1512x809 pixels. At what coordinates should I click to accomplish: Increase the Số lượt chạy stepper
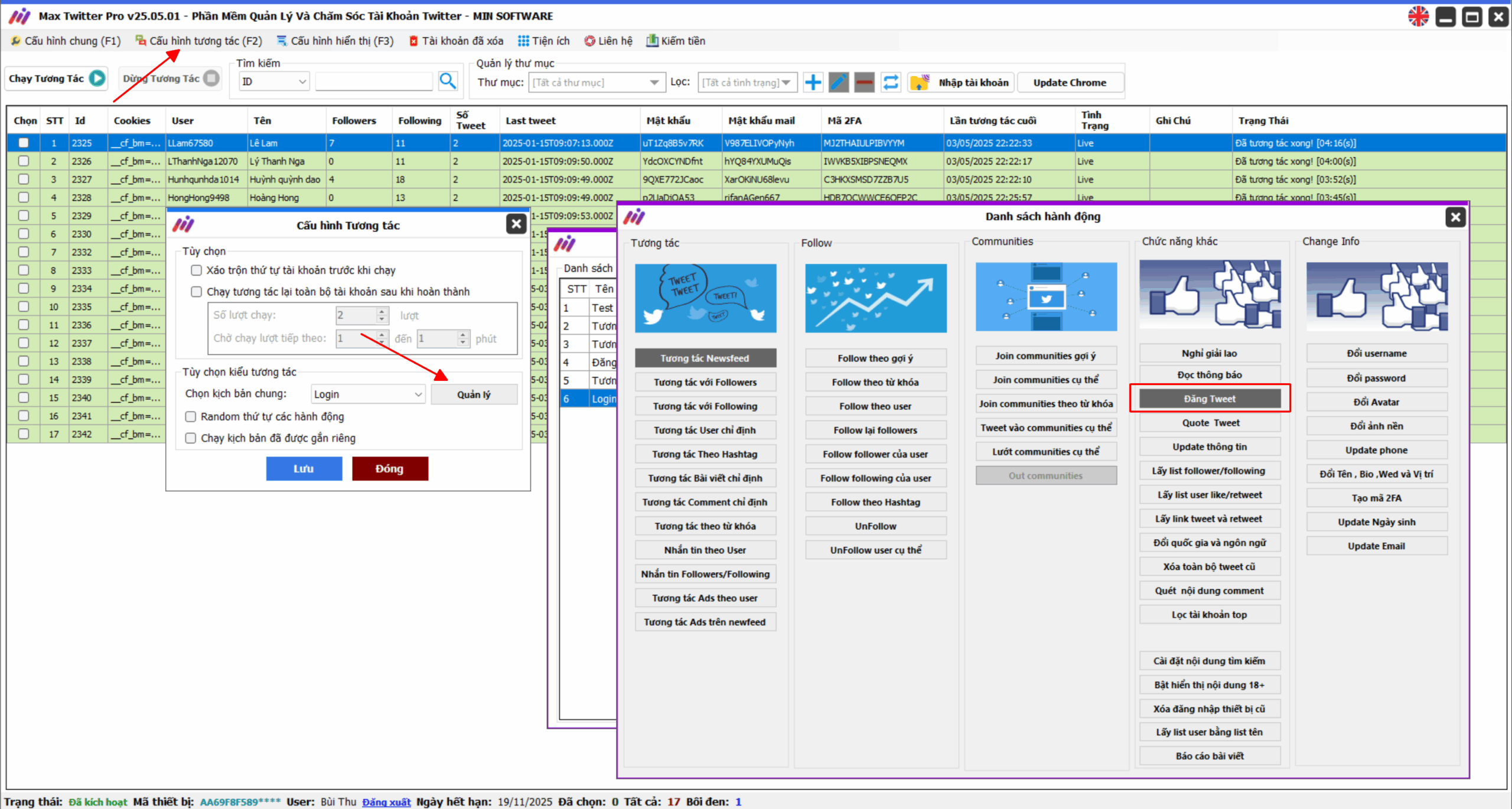[382, 311]
